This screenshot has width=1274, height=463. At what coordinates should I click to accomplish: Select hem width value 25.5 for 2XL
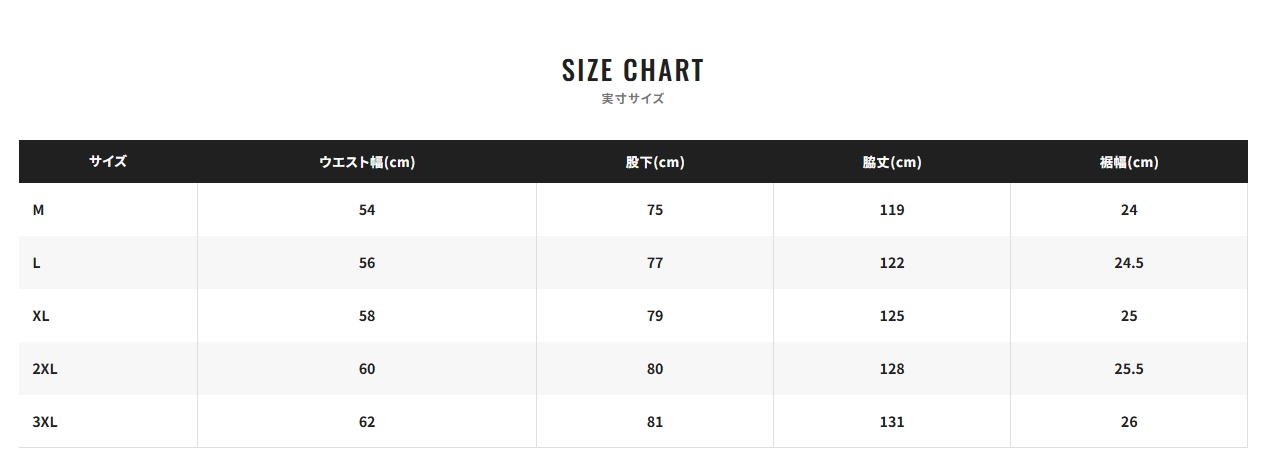(1129, 369)
